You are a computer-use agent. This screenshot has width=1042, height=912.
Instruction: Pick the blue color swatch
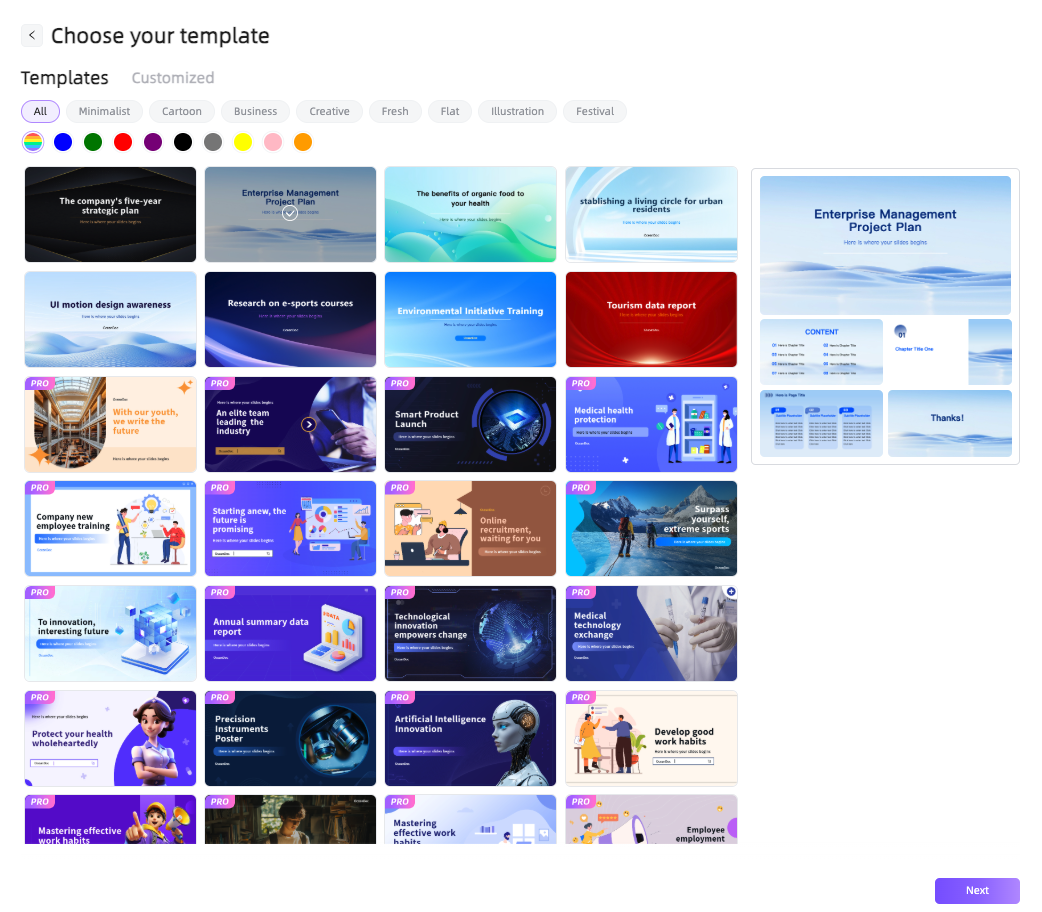pos(63,142)
